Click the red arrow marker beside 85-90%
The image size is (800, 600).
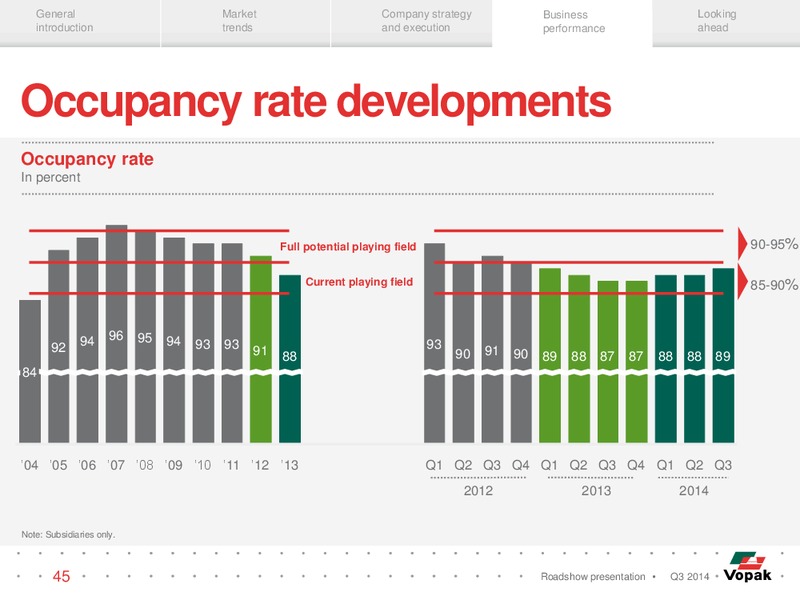[x=742, y=282]
